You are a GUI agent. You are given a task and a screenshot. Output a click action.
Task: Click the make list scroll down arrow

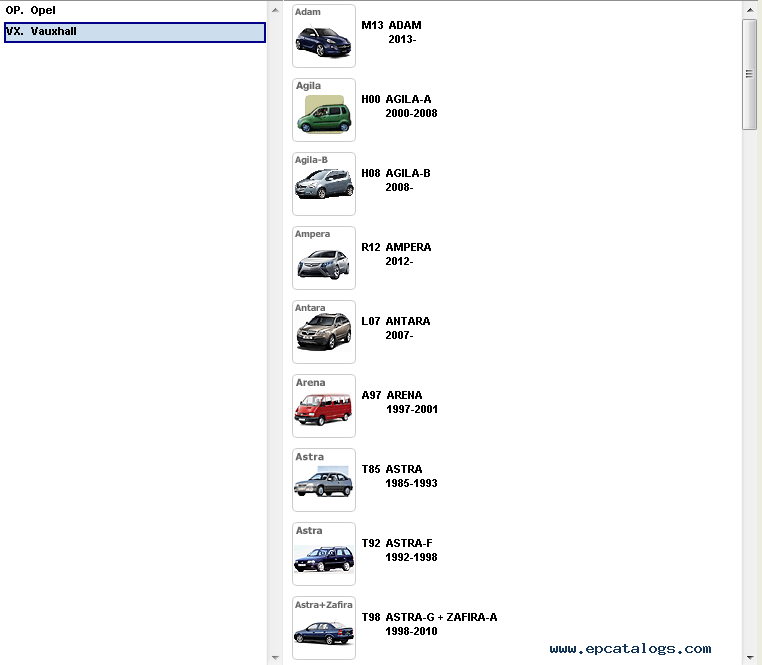click(x=275, y=657)
